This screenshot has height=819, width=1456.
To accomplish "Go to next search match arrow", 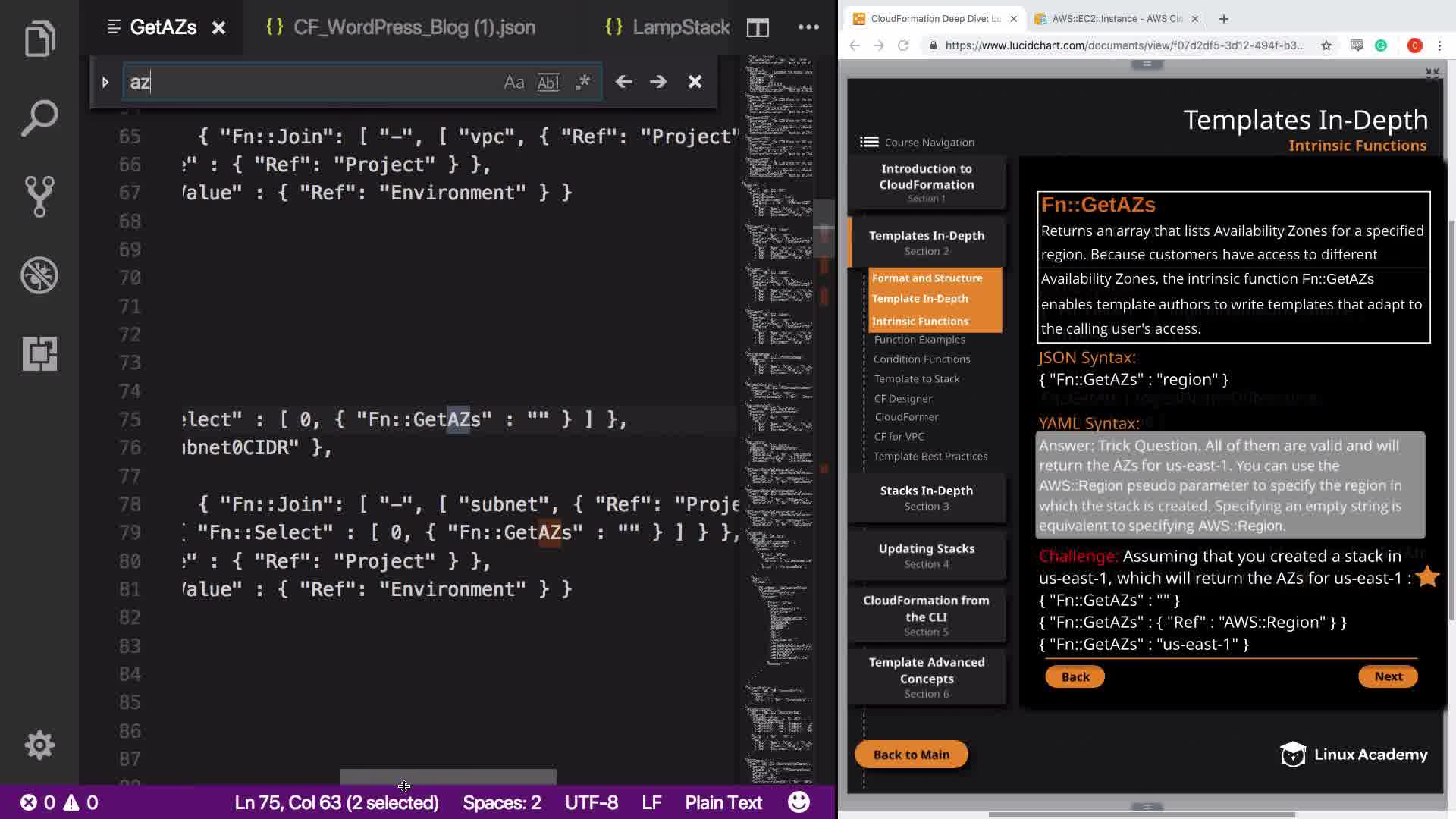I will tap(658, 82).
